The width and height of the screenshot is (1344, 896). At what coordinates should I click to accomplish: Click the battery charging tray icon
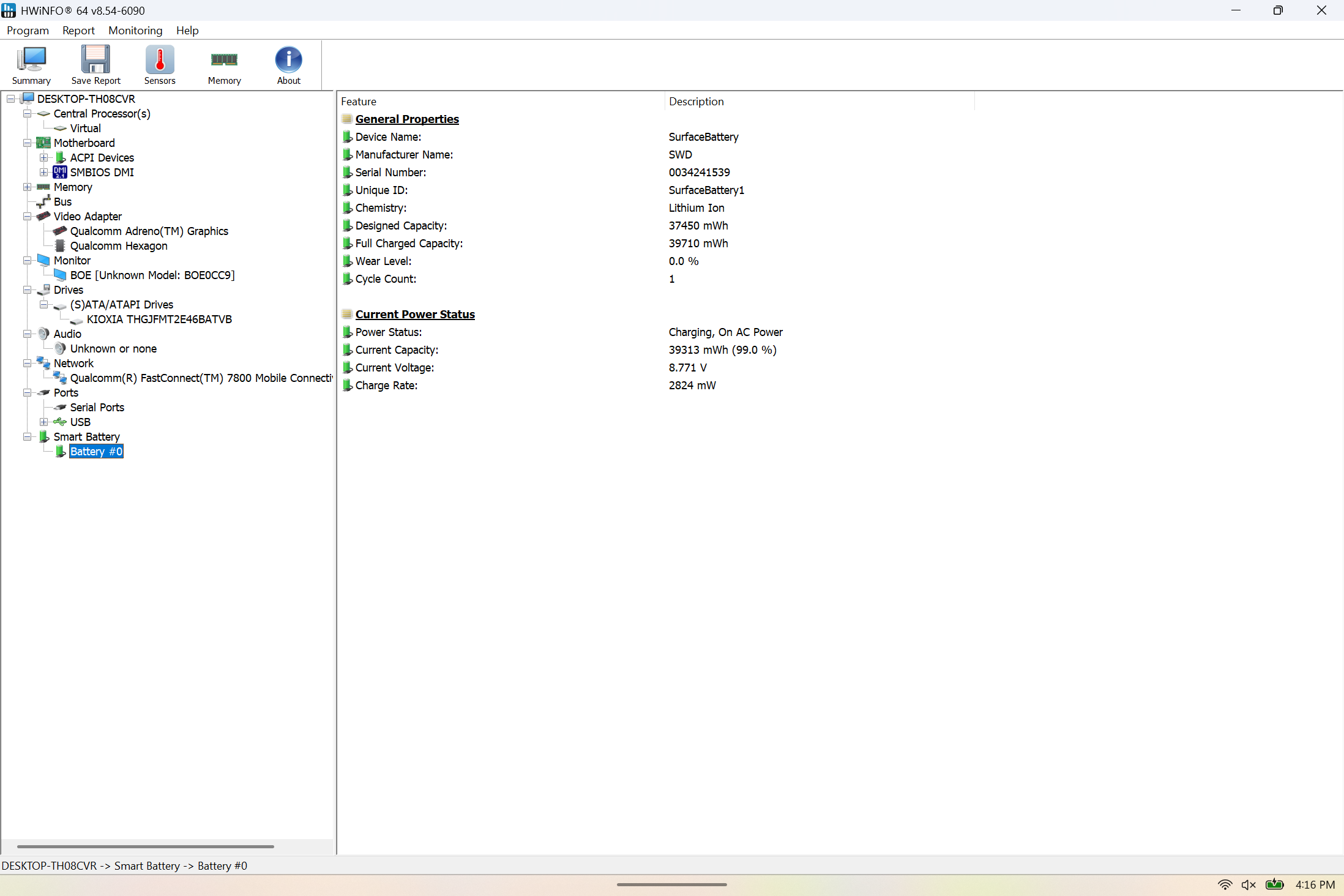(x=1274, y=884)
